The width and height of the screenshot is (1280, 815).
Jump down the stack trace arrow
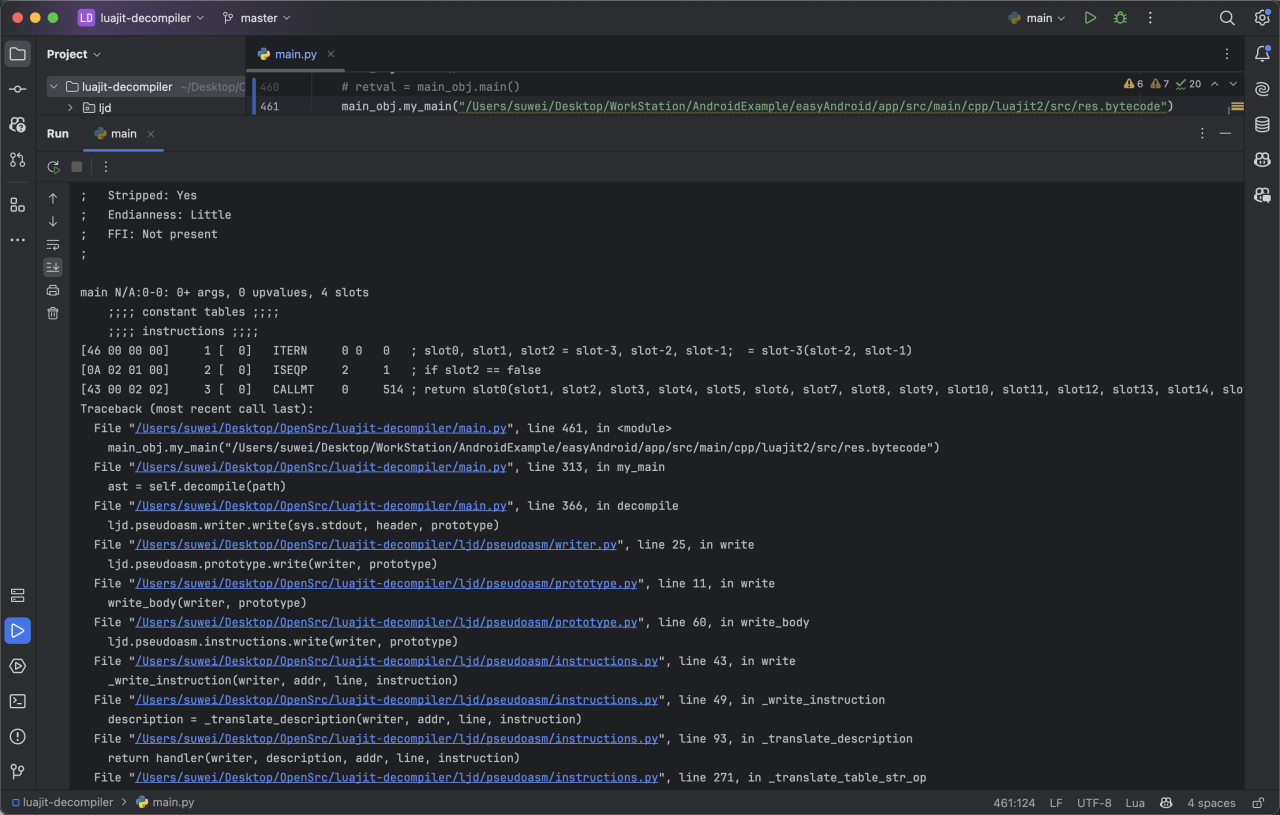[53, 221]
